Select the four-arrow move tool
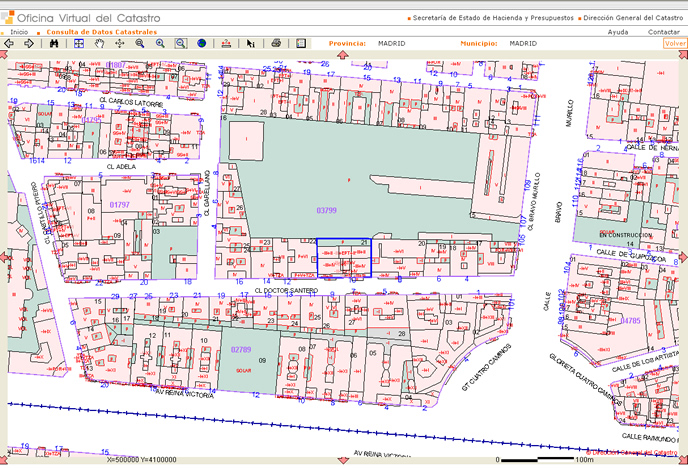This screenshot has height=468, width=688. [118, 44]
